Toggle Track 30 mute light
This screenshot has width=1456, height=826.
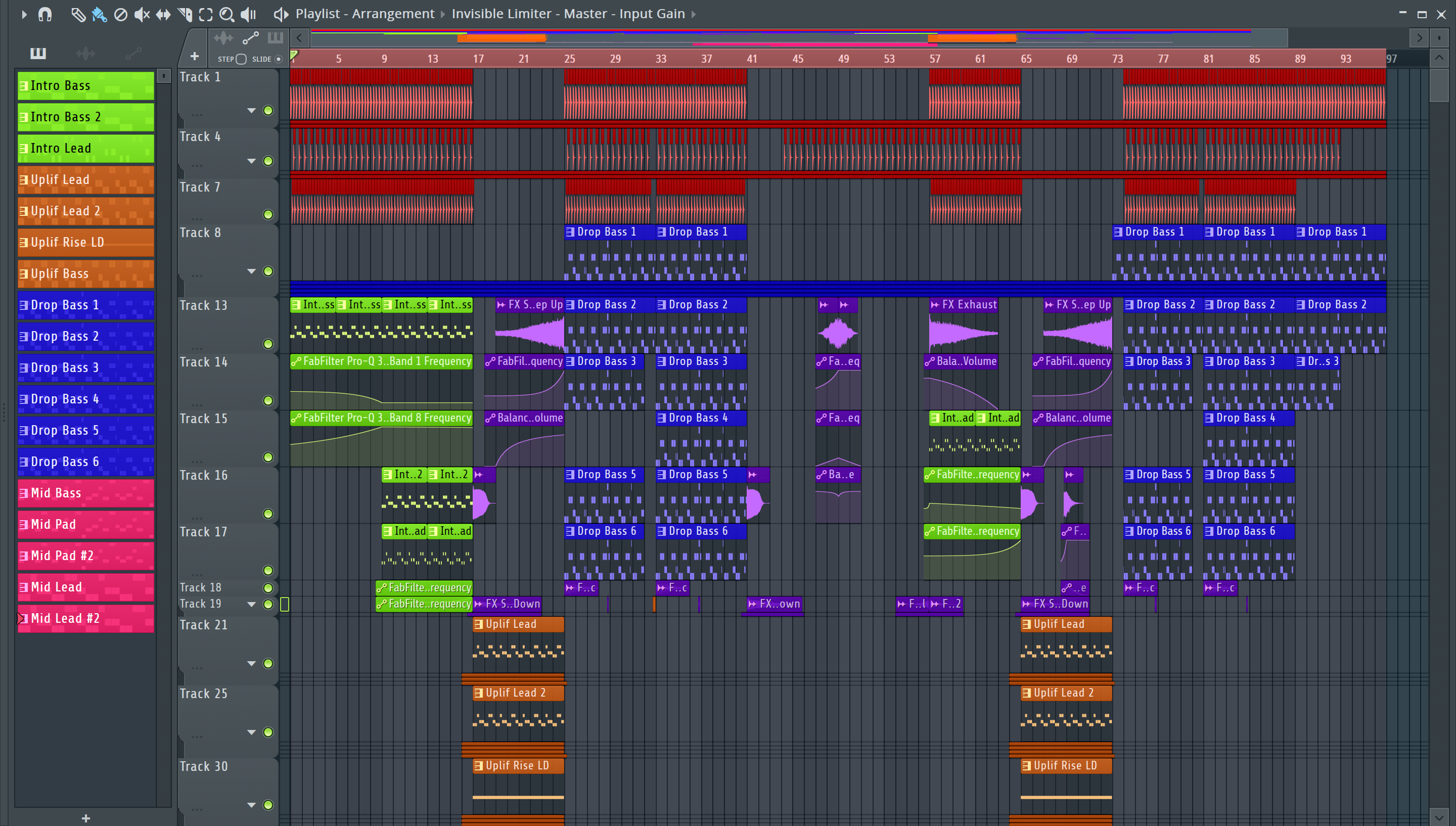pyautogui.click(x=268, y=805)
